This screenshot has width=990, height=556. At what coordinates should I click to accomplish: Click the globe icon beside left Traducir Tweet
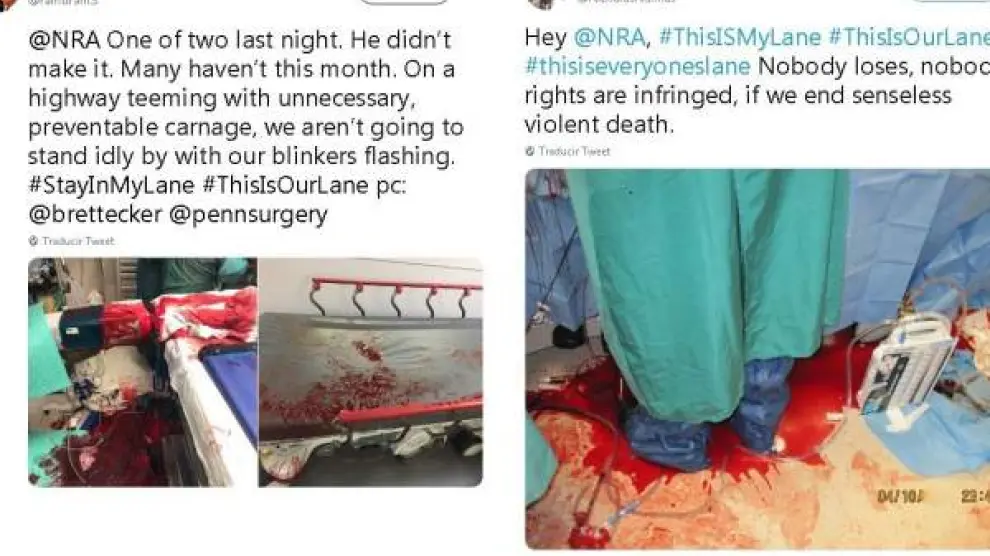[x=33, y=241]
